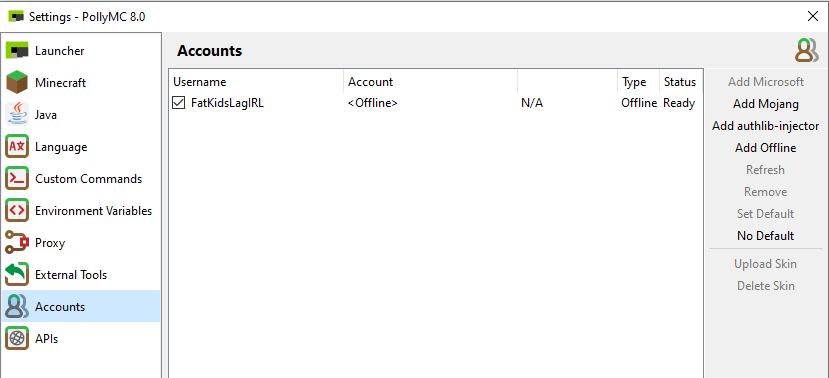Viewport: 829px width, 378px height.
Task: Click the PollyMC title bar icon
Action: [16, 16]
